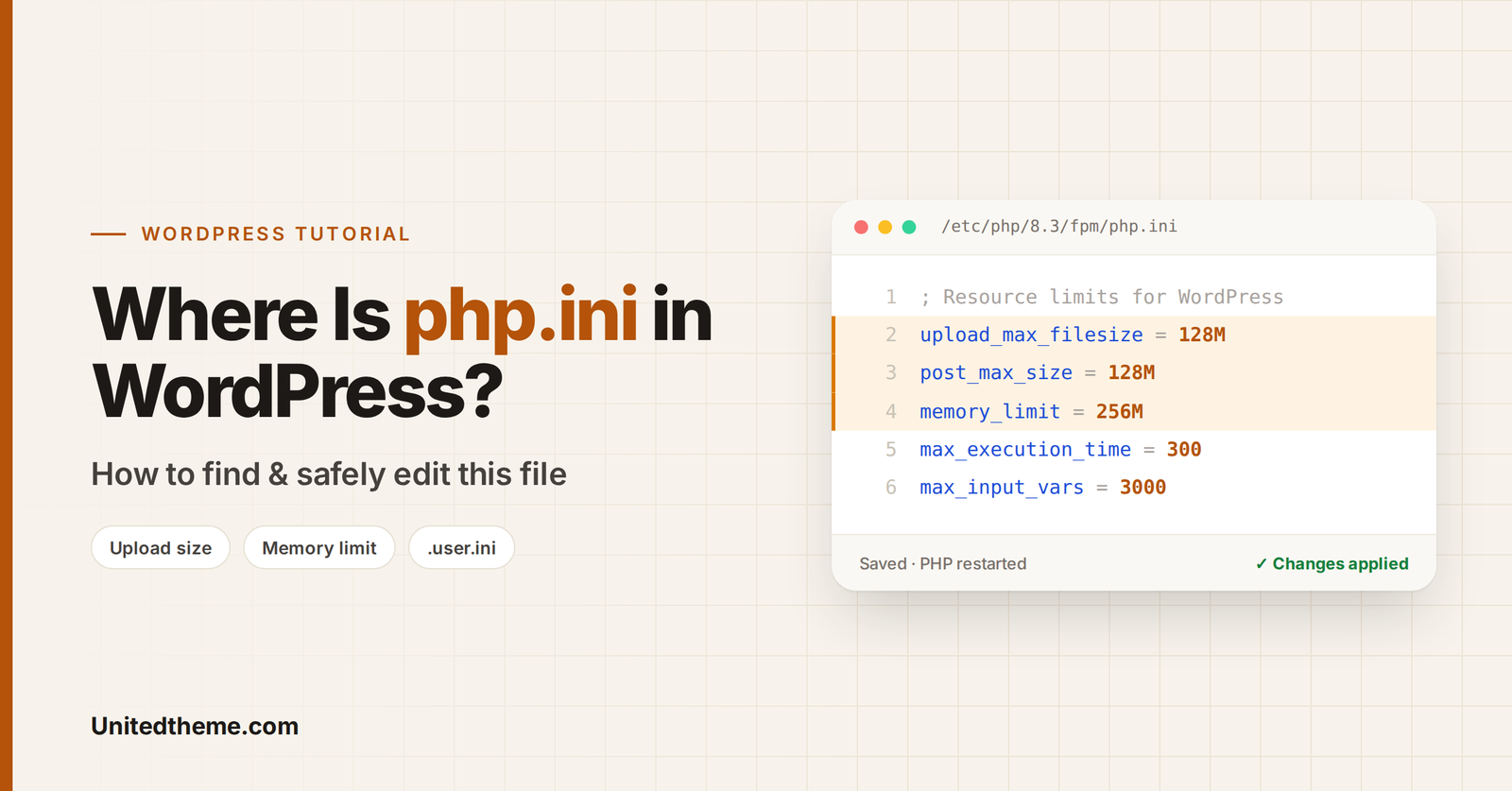Click the comment line Resource limits for WordPress
The image size is (1512, 791).
(x=1102, y=298)
